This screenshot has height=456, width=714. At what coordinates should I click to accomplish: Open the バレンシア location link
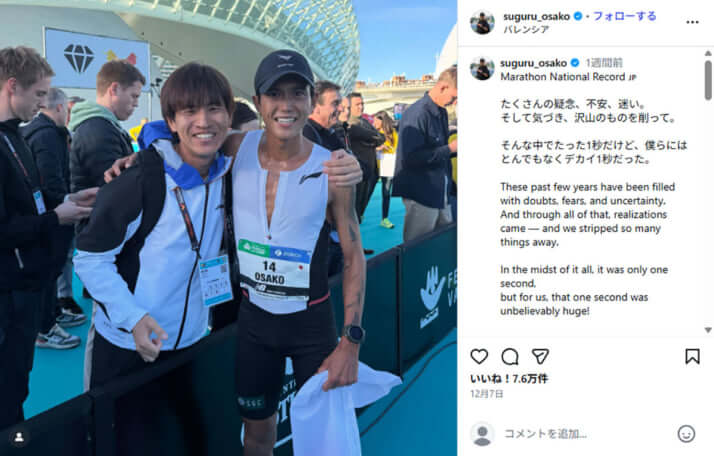(526, 30)
